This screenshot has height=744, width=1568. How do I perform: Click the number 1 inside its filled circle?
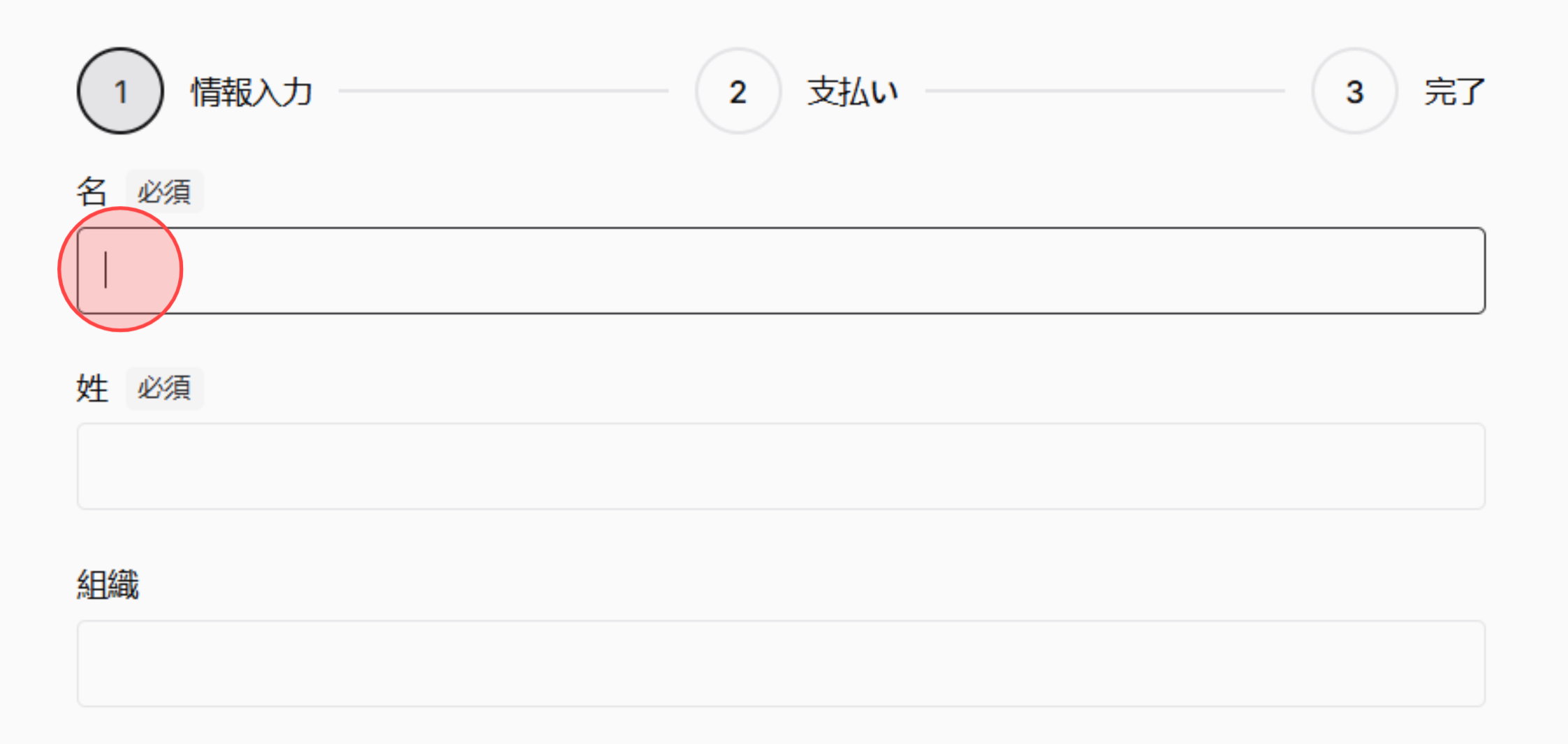119,90
